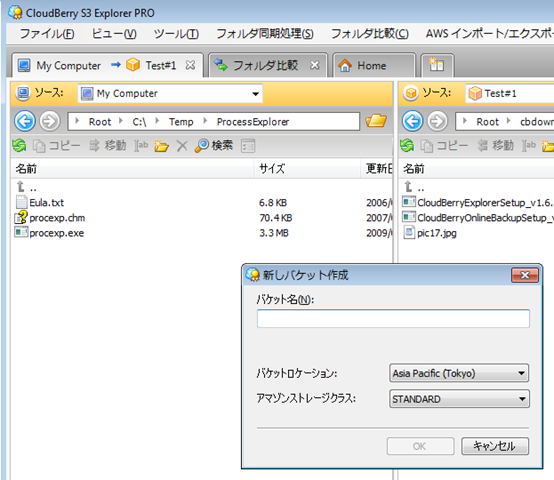Click Temp in the left path bar

click(181, 122)
